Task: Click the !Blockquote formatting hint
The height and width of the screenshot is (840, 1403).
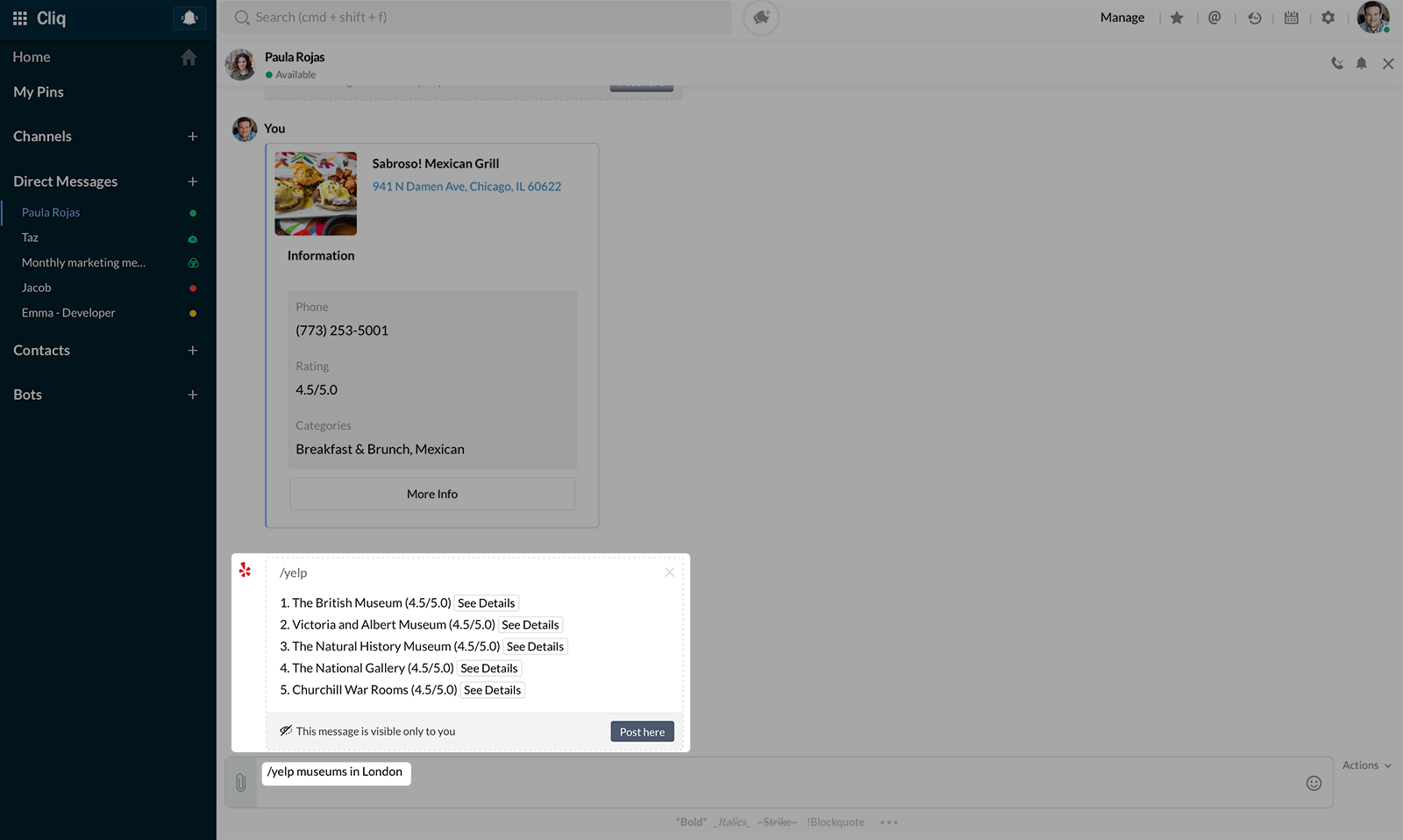Action: click(x=836, y=822)
